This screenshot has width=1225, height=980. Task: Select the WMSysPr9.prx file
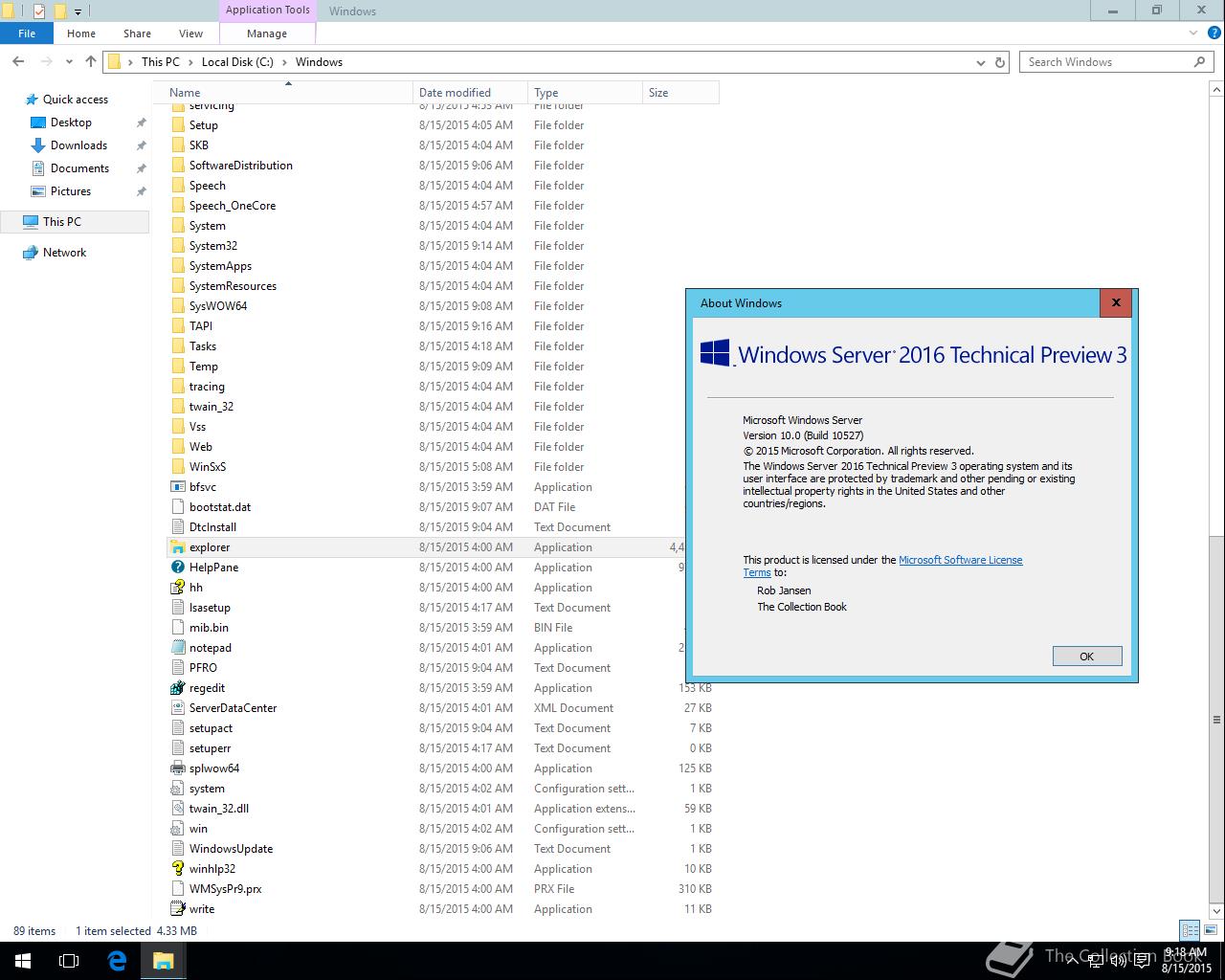225,889
